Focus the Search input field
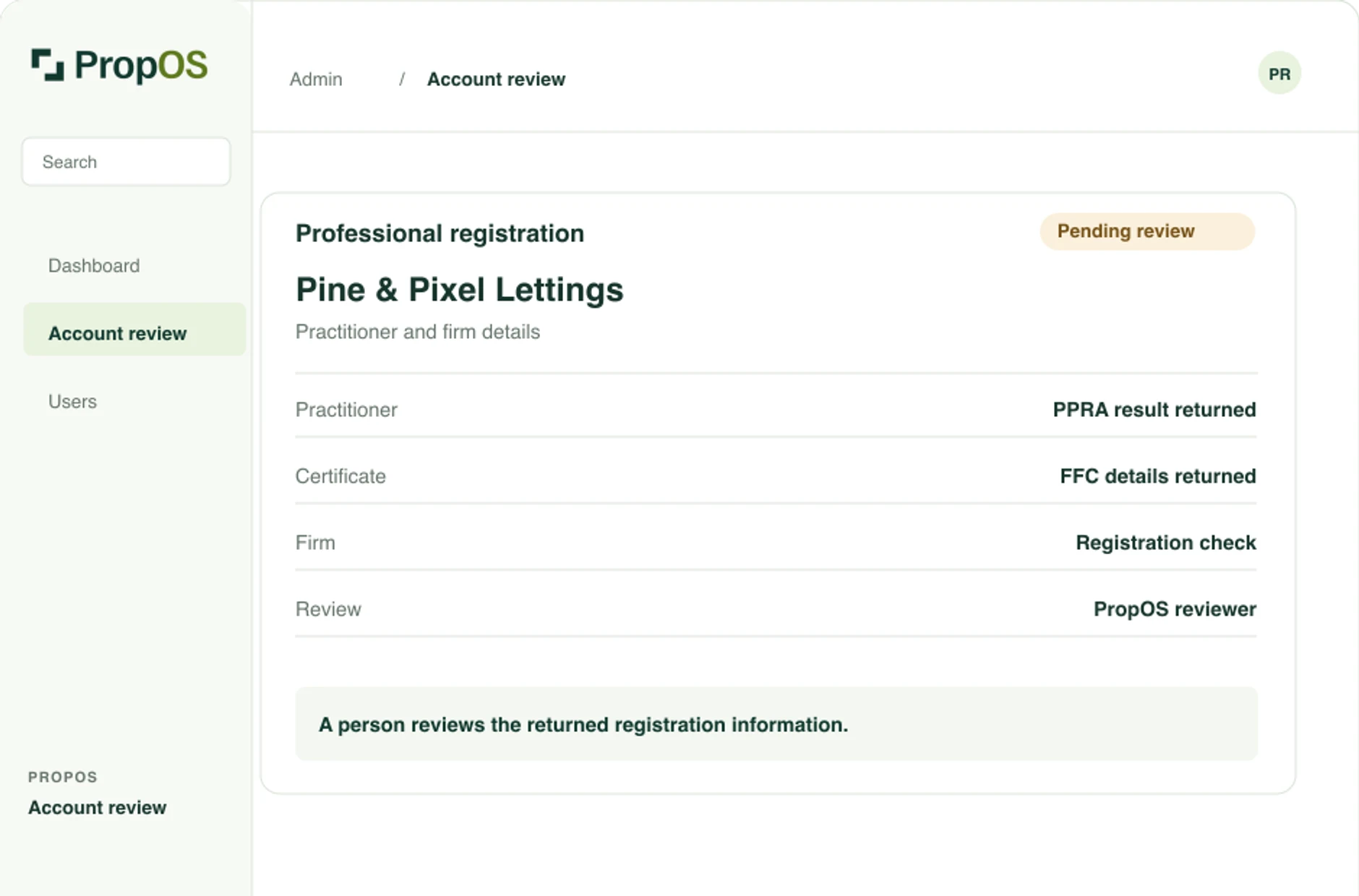Viewport: 1359px width, 896px height. 127,162
